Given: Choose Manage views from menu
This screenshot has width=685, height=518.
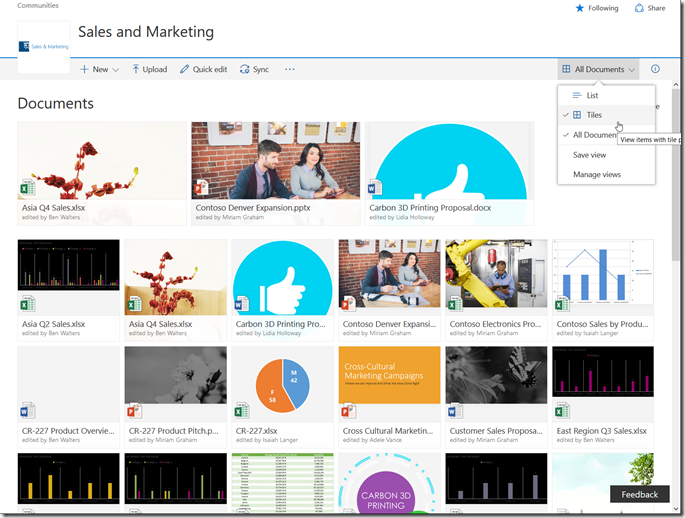Looking at the screenshot, I should pyautogui.click(x=596, y=174).
